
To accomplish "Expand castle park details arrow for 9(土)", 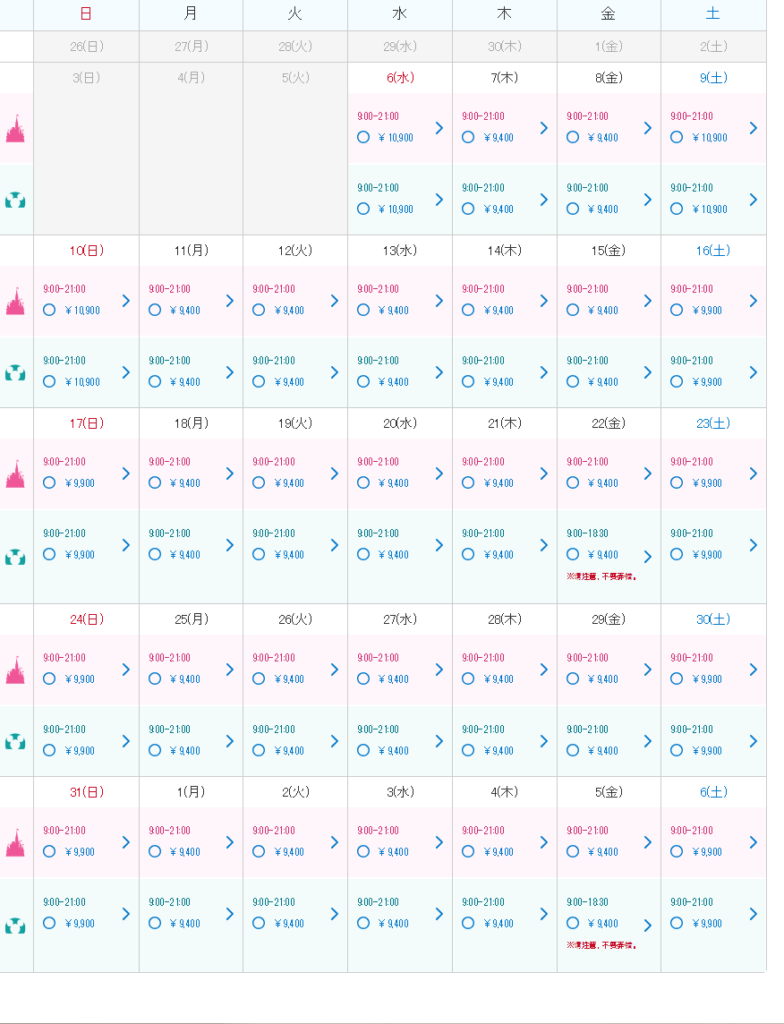I will pyautogui.click(x=753, y=128).
